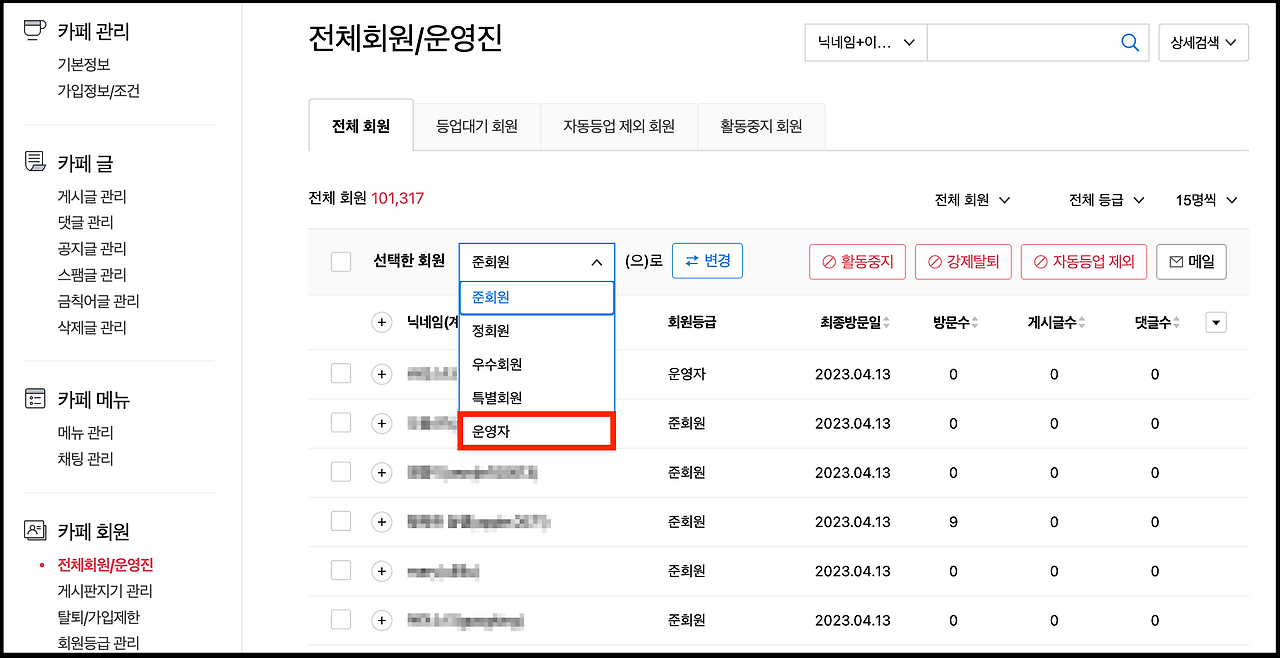Click the 카페 관리 cup icon
This screenshot has height=658, width=1280.
[35, 30]
